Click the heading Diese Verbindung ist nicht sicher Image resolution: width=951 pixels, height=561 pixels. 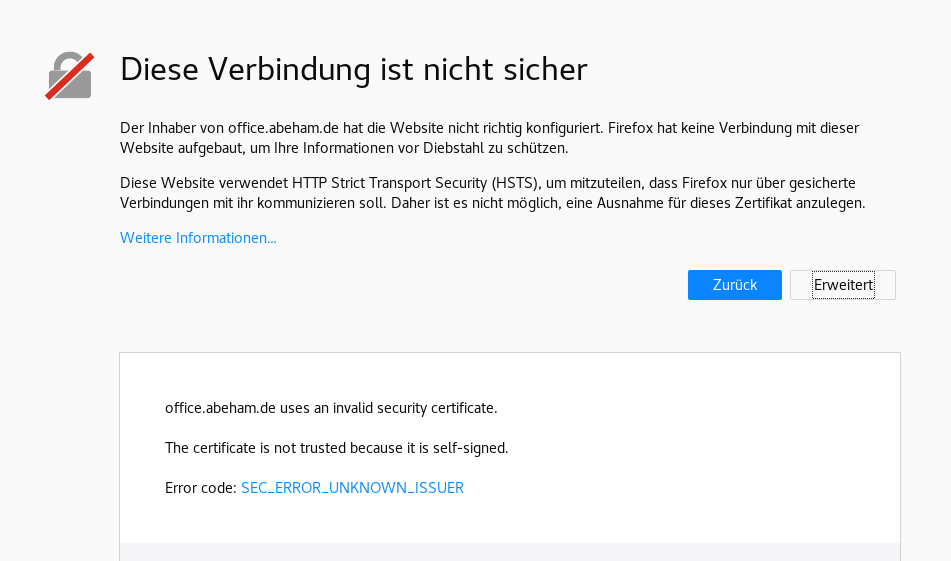tap(354, 69)
